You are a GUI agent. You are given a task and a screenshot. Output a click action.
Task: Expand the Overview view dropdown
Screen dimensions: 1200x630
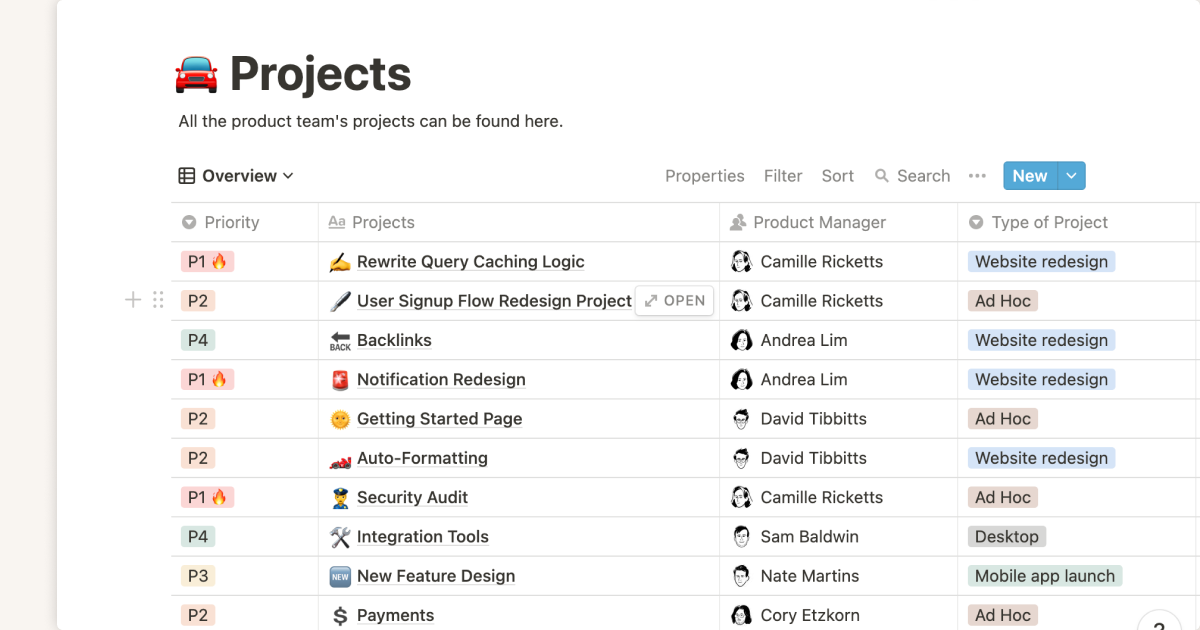pyautogui.click(x=288, y=176)
